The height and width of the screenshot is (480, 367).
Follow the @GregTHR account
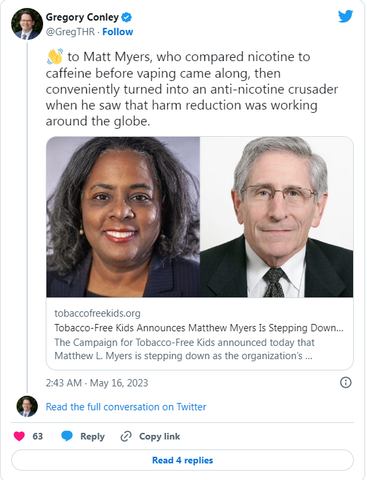pyautogui.click(x=118, y=32)
